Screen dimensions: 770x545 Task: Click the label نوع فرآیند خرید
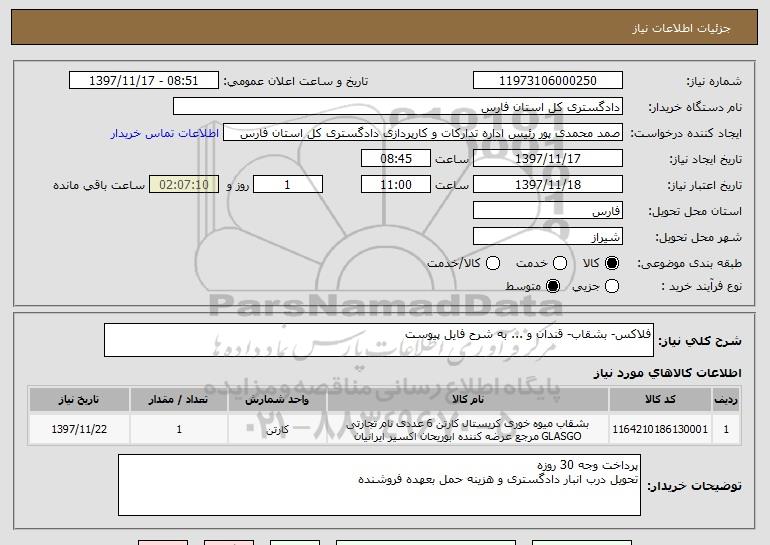pyautogui.click(x=701, y=286)
